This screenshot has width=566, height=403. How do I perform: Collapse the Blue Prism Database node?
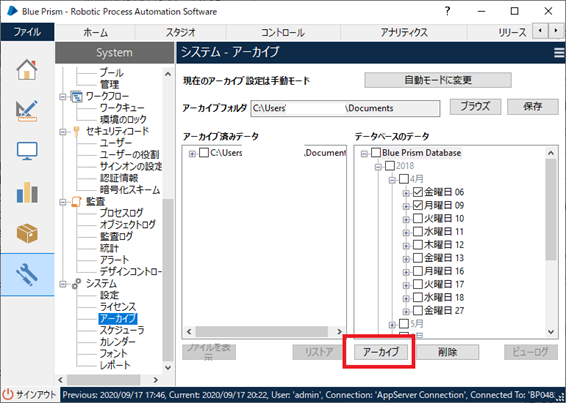point(365,154)
